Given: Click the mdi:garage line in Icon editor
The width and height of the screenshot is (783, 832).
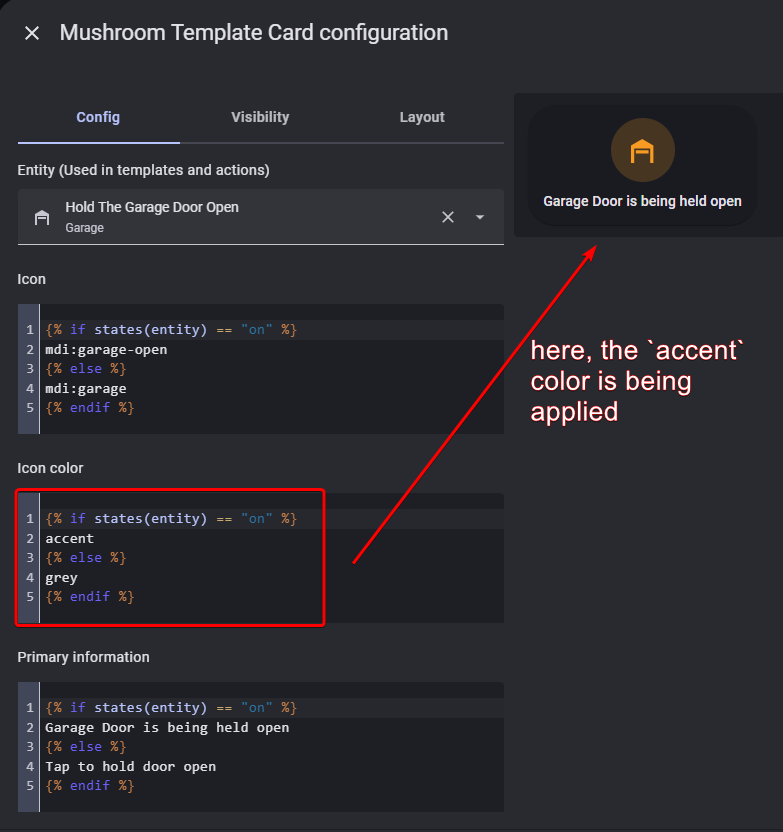Looking at the screenshot, I should tap(86, 389).
